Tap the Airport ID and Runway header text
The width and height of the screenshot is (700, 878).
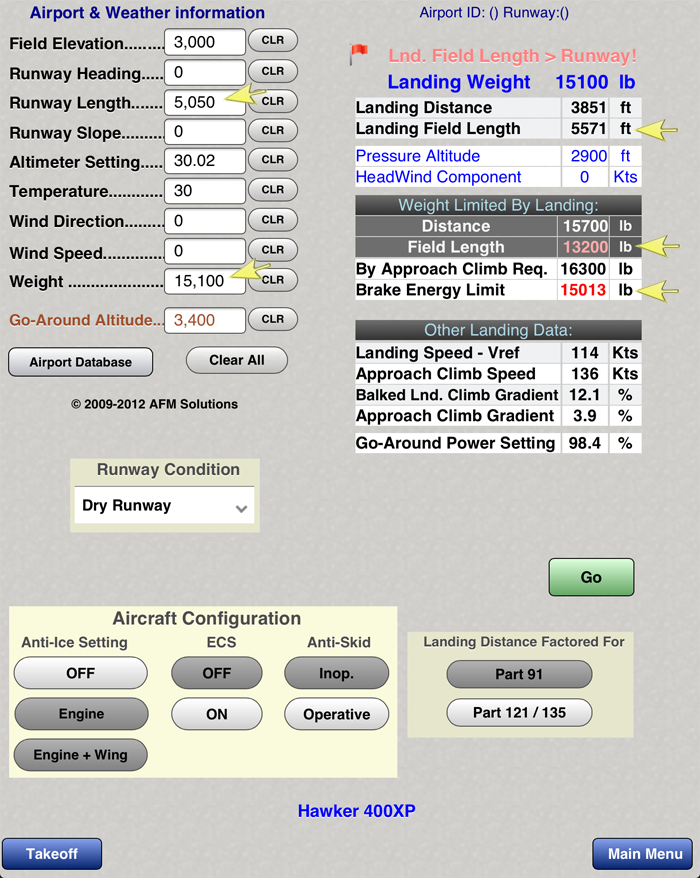click(x=494, y=12)
